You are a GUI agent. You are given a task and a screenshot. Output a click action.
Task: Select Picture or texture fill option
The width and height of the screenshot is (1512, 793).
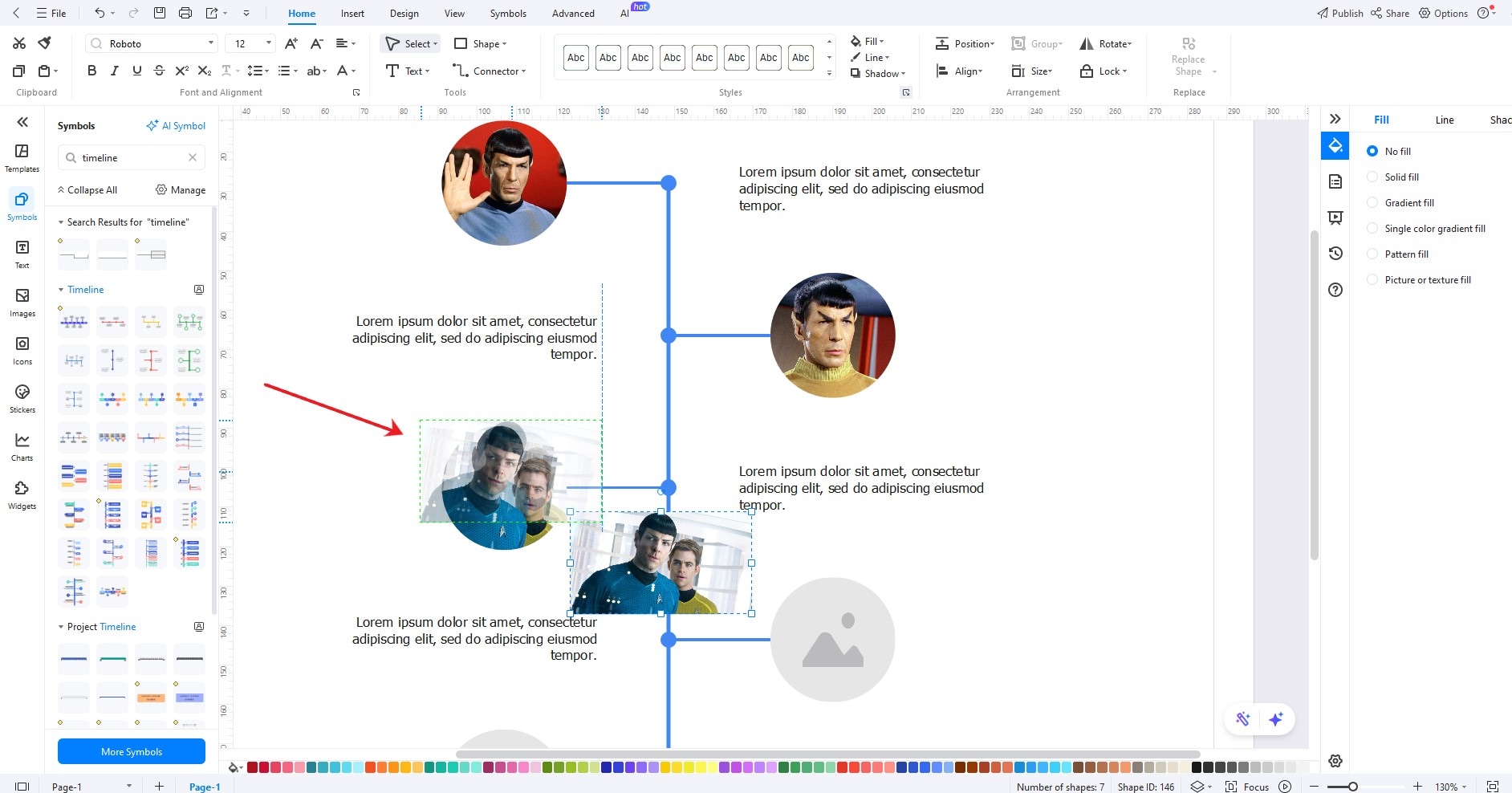point(1372,279)
